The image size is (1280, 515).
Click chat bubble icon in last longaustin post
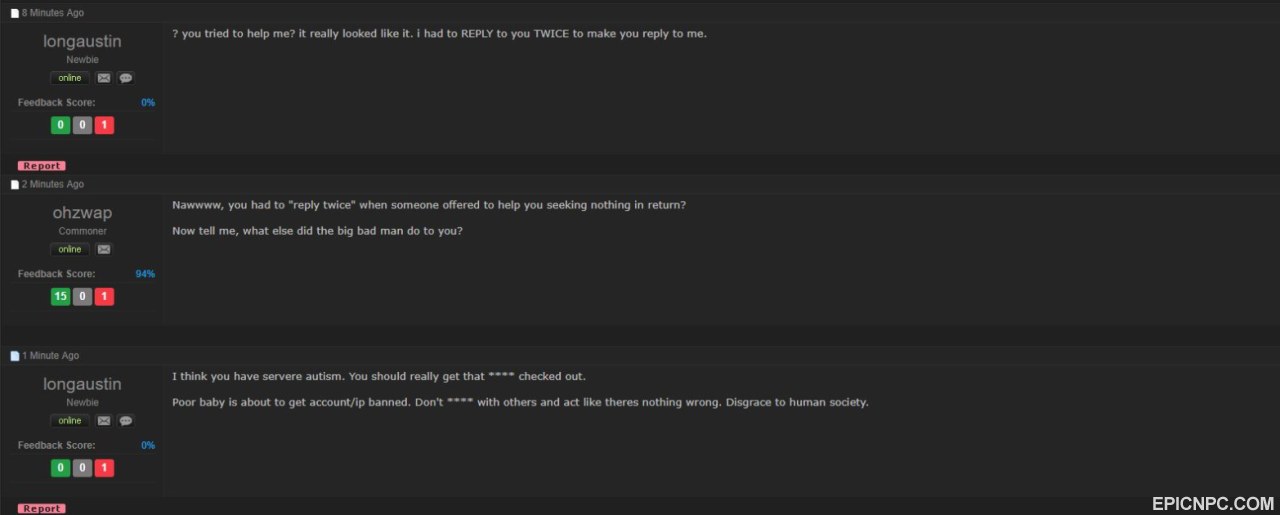(x=126, y=421)
